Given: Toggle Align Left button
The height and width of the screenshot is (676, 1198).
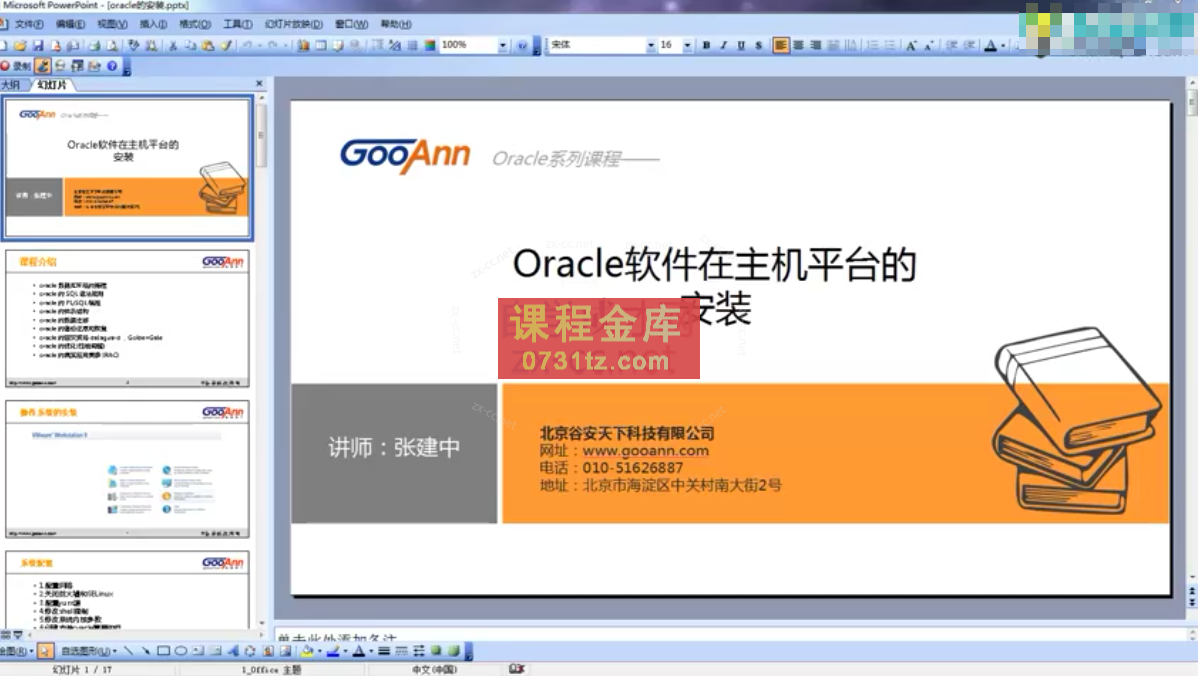Looking at the screenshot, I should pyautogui.click(x=780, y=46).
